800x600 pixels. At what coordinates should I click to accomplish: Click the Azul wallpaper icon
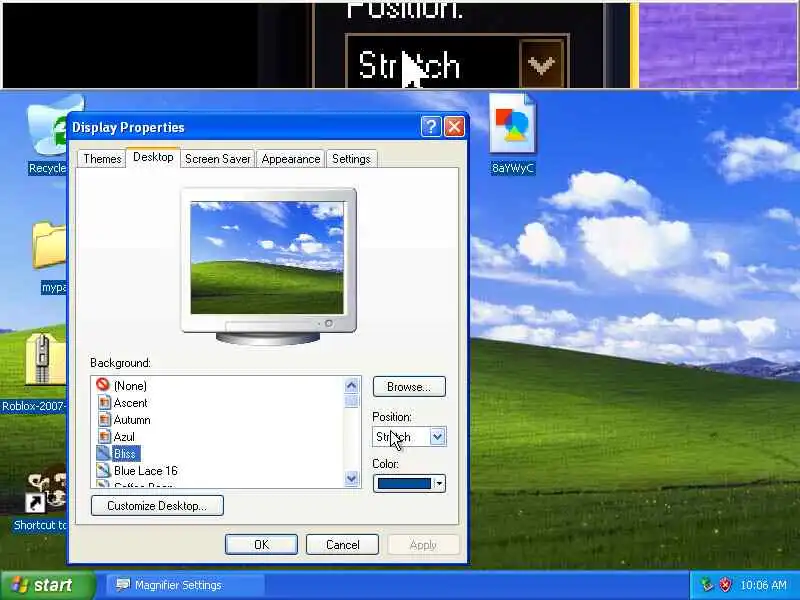pos(104,436)
